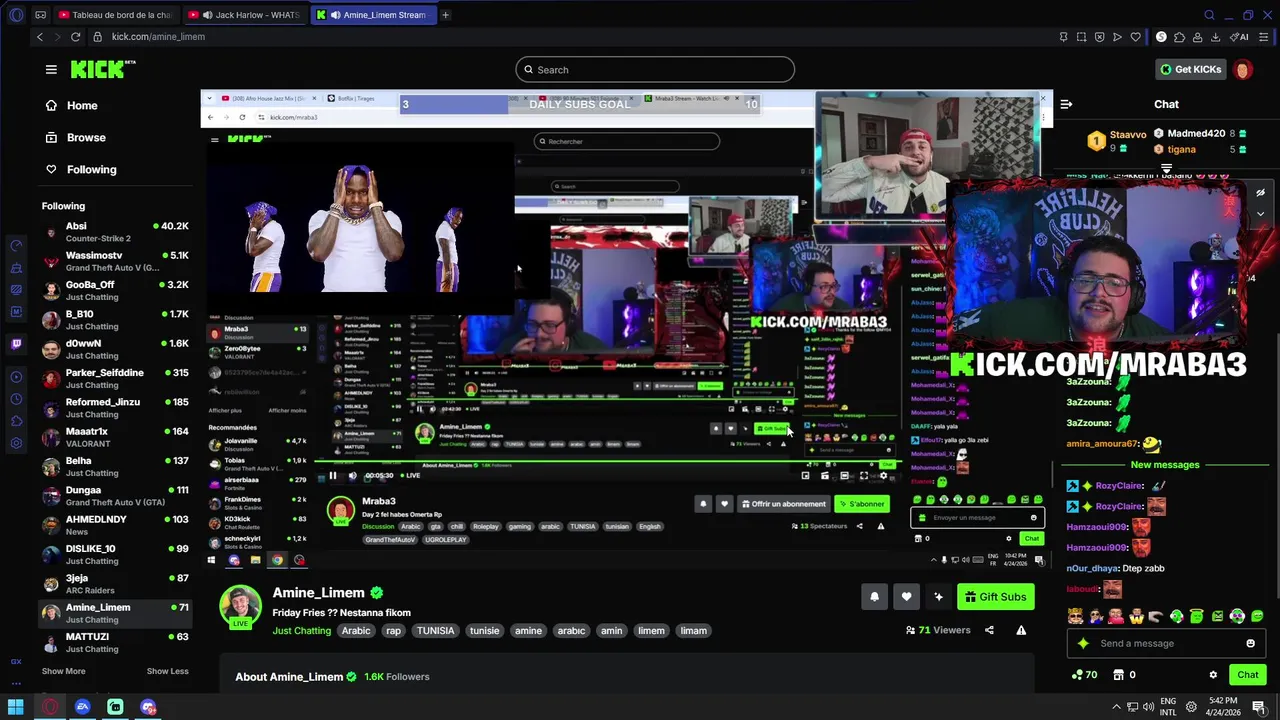Mute the embedded stream volume icon
Viewport: 1280px width, 720px height.
coord(352,476)
